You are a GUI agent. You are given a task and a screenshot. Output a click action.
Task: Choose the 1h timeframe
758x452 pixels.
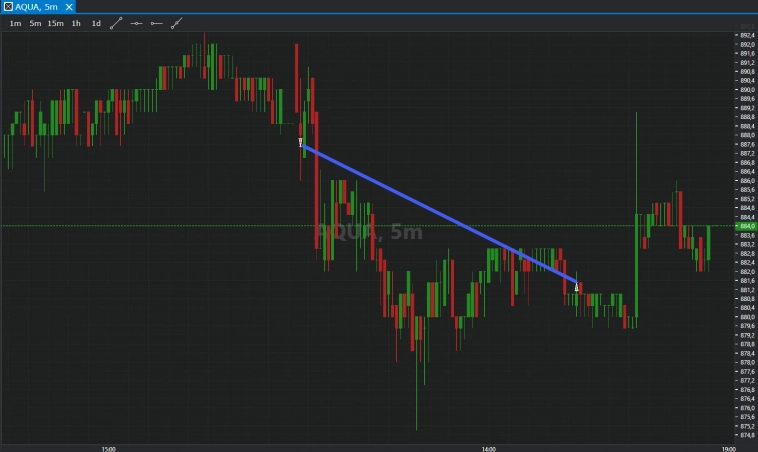[76, 23]
